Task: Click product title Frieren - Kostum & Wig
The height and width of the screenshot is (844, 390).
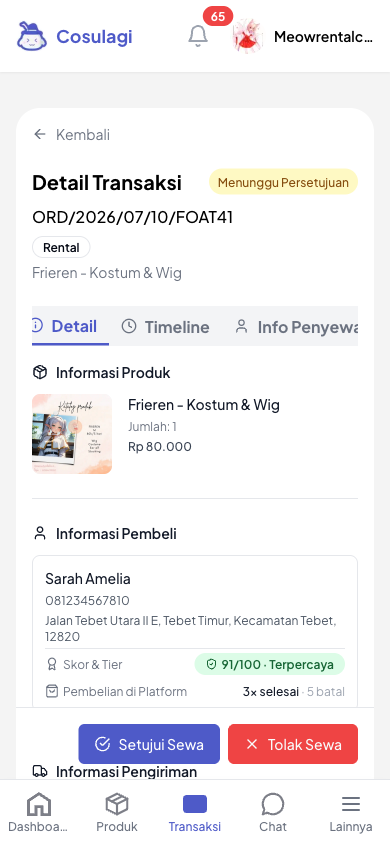Action: point(204,405)
